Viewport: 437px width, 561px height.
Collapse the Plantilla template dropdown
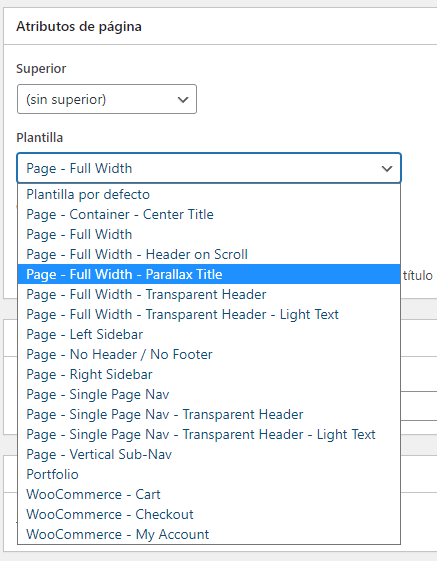click(x=209, y=168)
